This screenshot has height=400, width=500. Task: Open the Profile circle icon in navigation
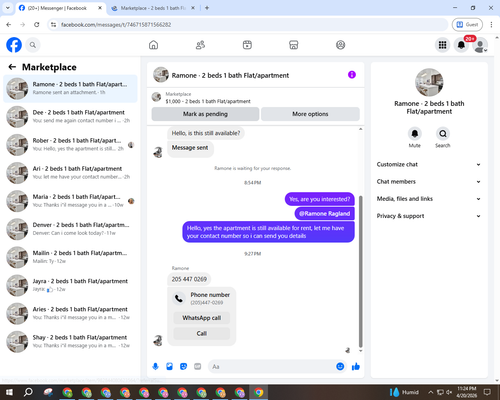pyautogui.click(x=340, y=45)
